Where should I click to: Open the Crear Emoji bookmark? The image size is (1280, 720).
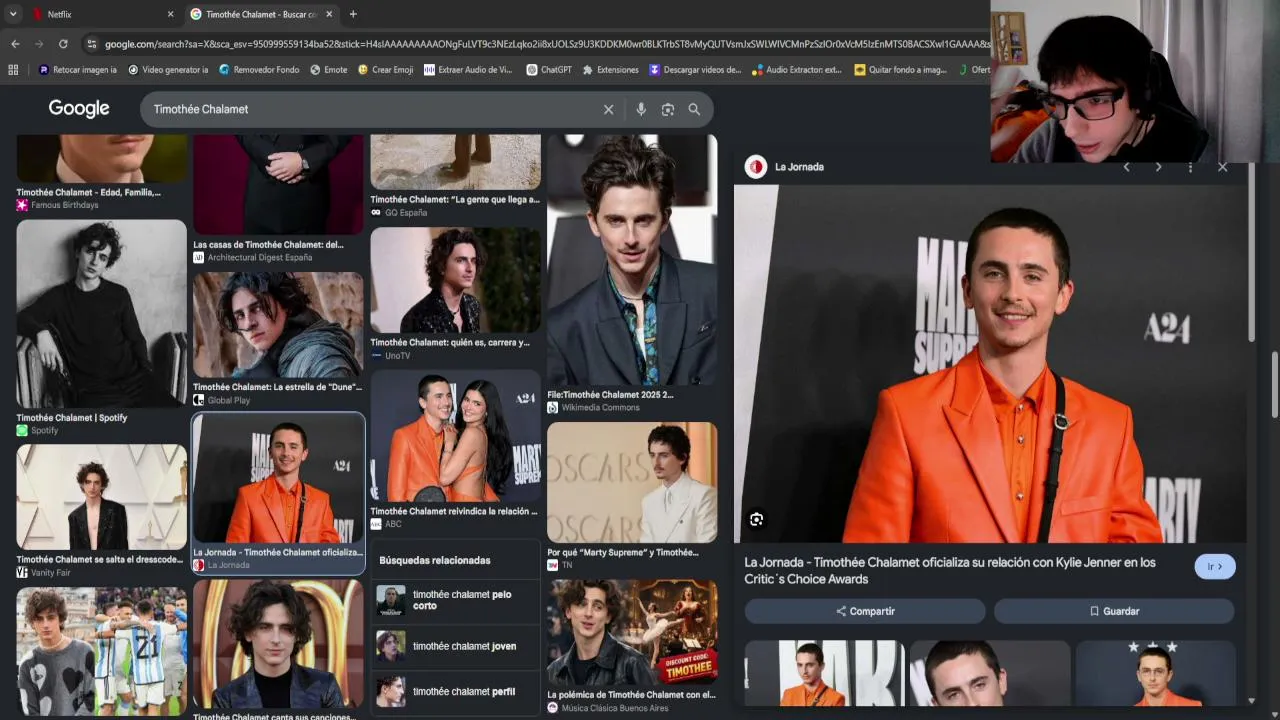click(386, 70)
